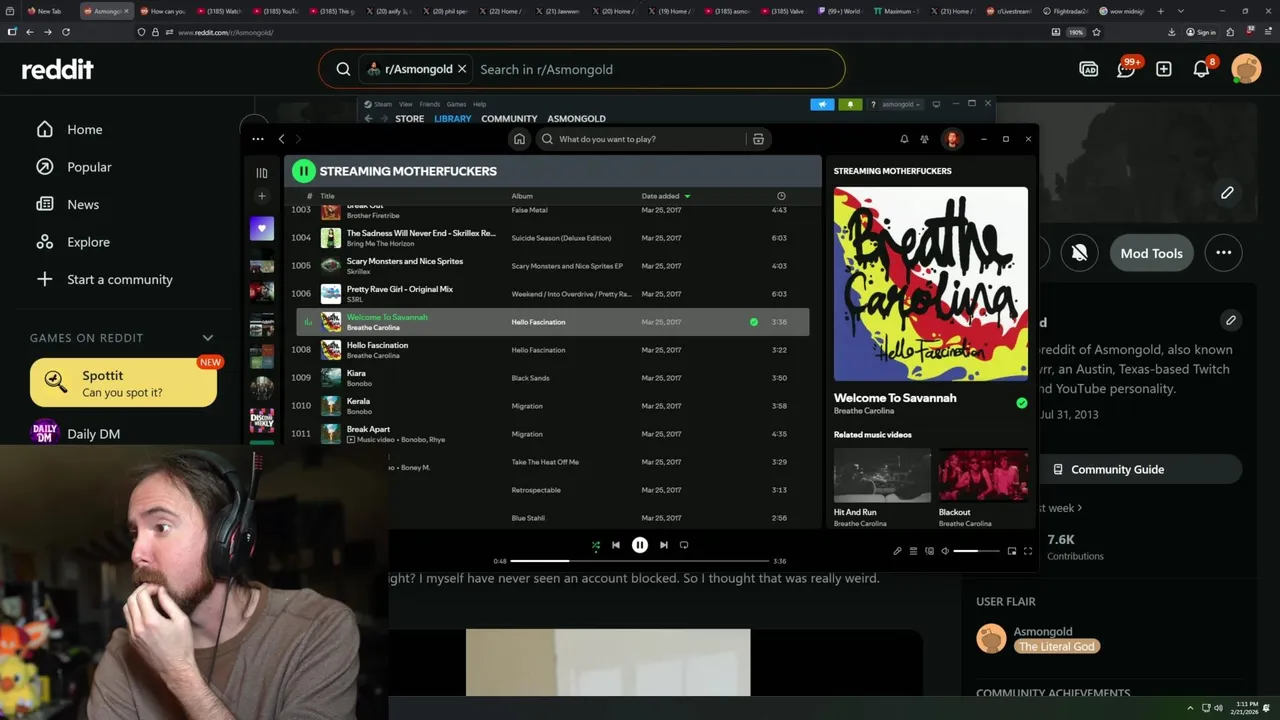Seek within Spotify song progress bar

[640, 561]
